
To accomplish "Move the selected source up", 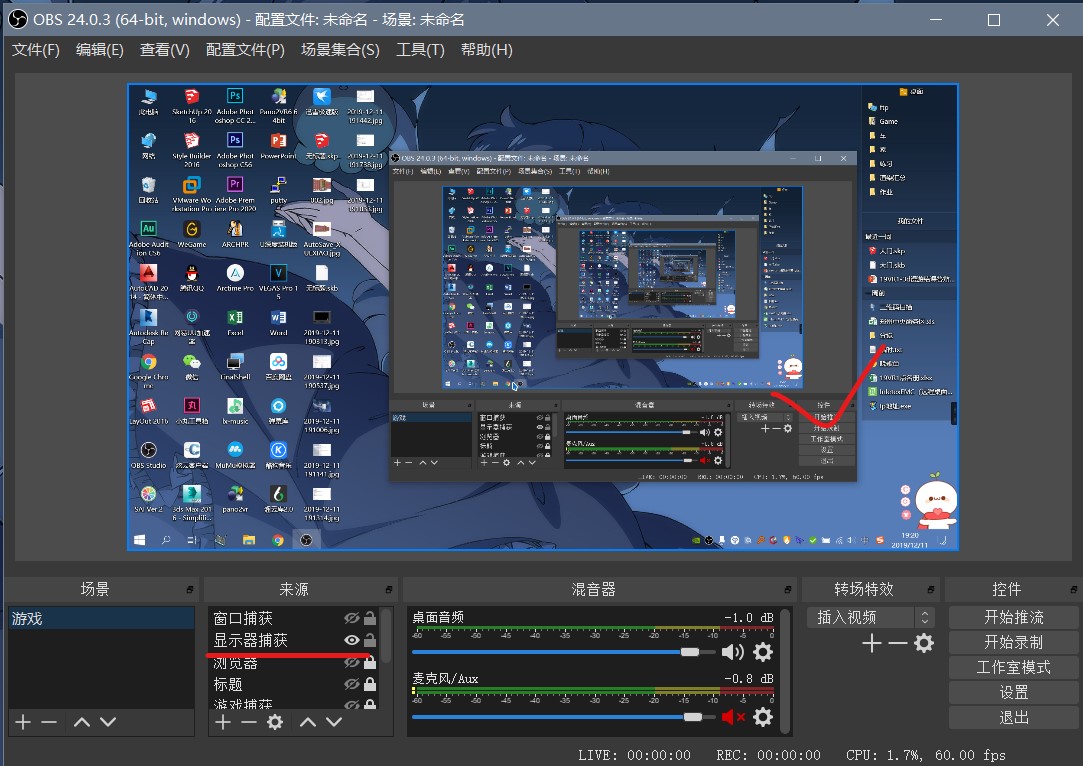I will pyautogui.click(x=308, y=722).
